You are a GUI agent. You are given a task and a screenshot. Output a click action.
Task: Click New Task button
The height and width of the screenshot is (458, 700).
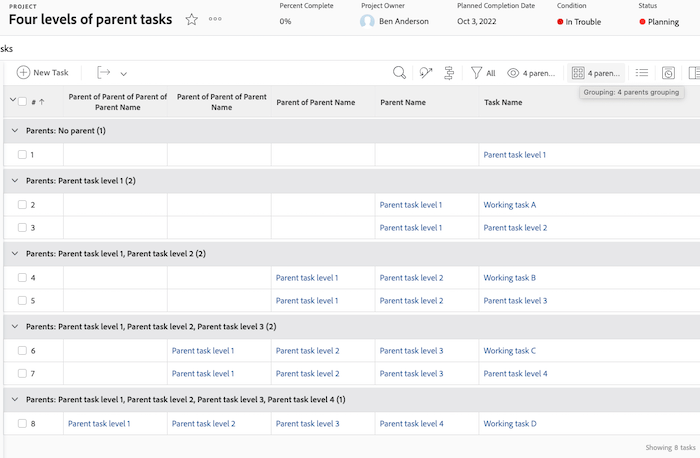(43, 72)
